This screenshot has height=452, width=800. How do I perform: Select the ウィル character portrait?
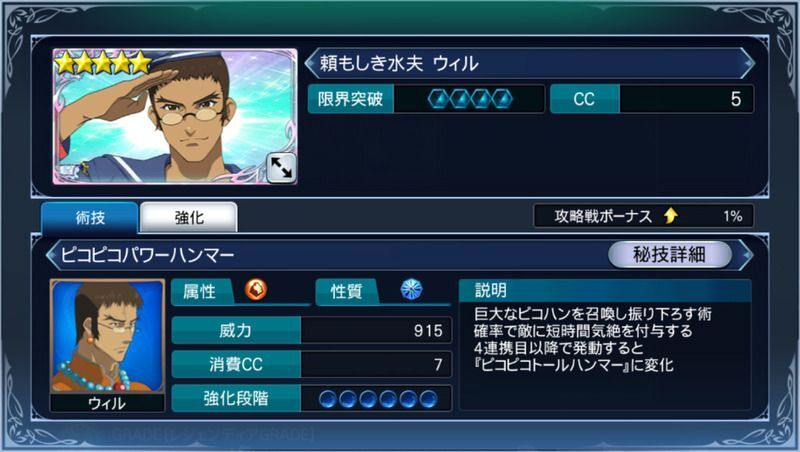[x=107, y=345]
